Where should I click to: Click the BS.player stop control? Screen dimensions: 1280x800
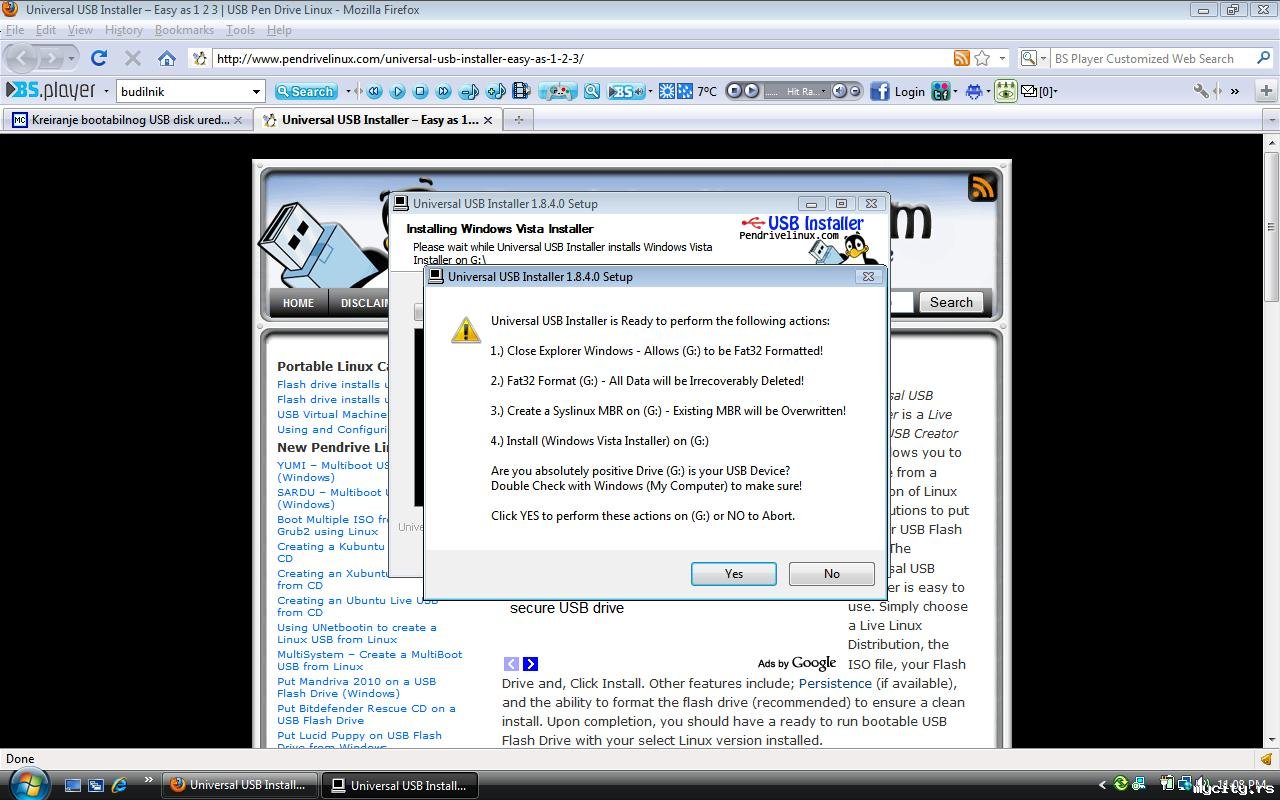coord(420,91)
